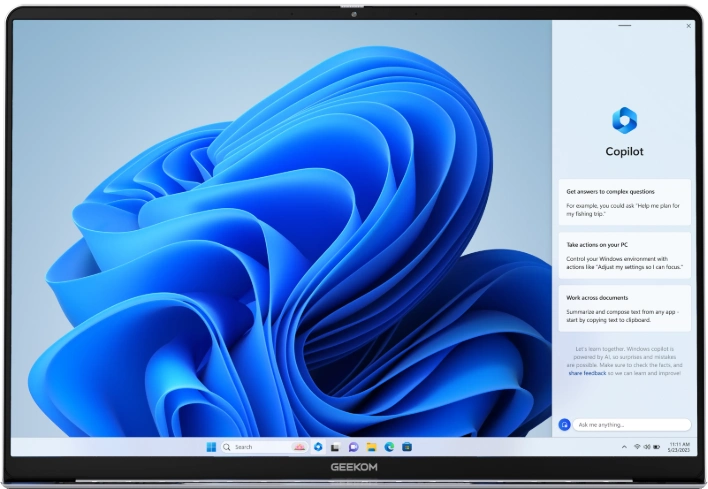Open the Wi-Fi network status icon
Image resolution: width=708 pixels, height=489 pixels.
tap(636, 446)
